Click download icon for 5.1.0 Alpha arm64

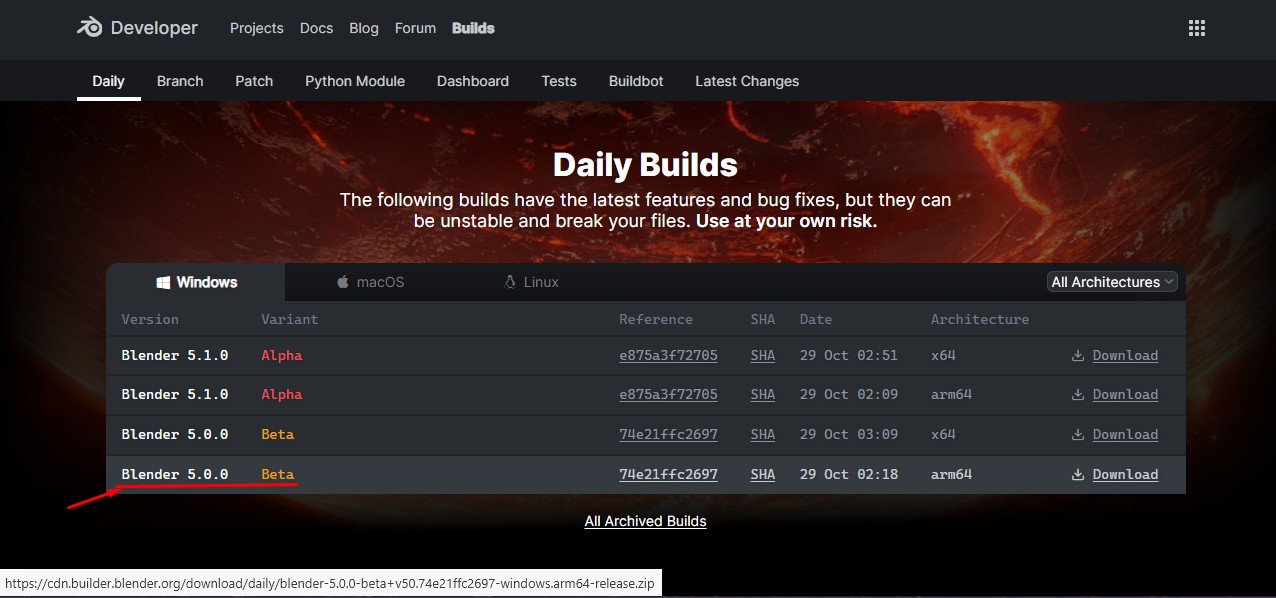pos(1078,394)
